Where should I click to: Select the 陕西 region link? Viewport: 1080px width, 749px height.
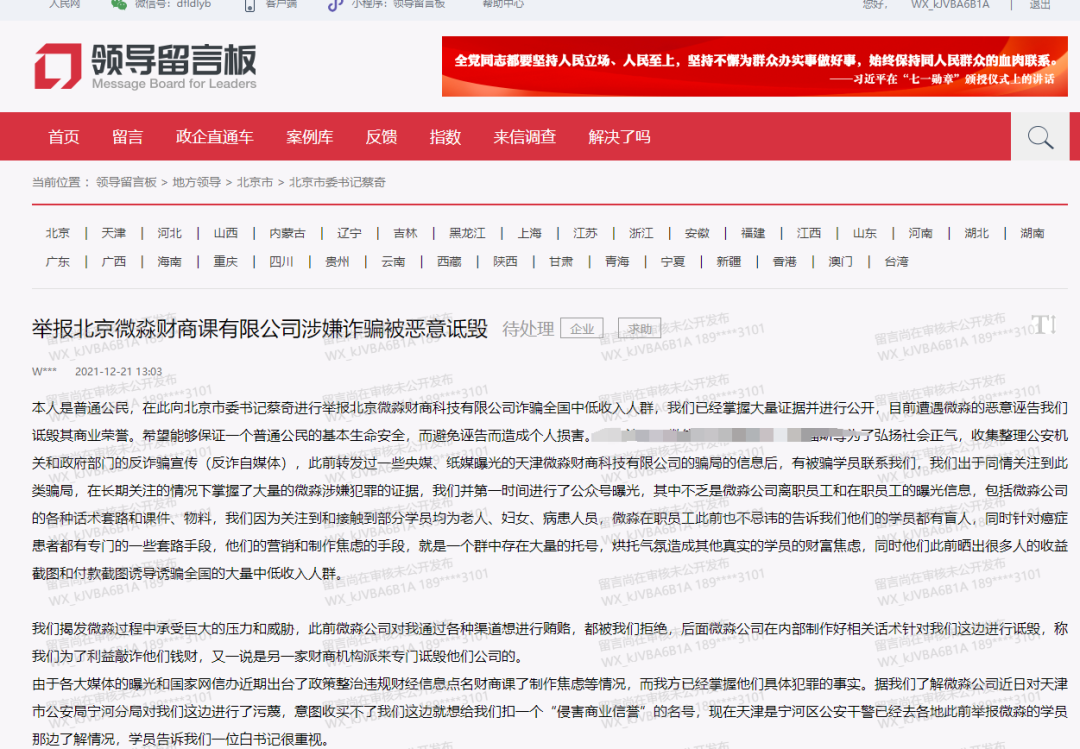[505, 261]
